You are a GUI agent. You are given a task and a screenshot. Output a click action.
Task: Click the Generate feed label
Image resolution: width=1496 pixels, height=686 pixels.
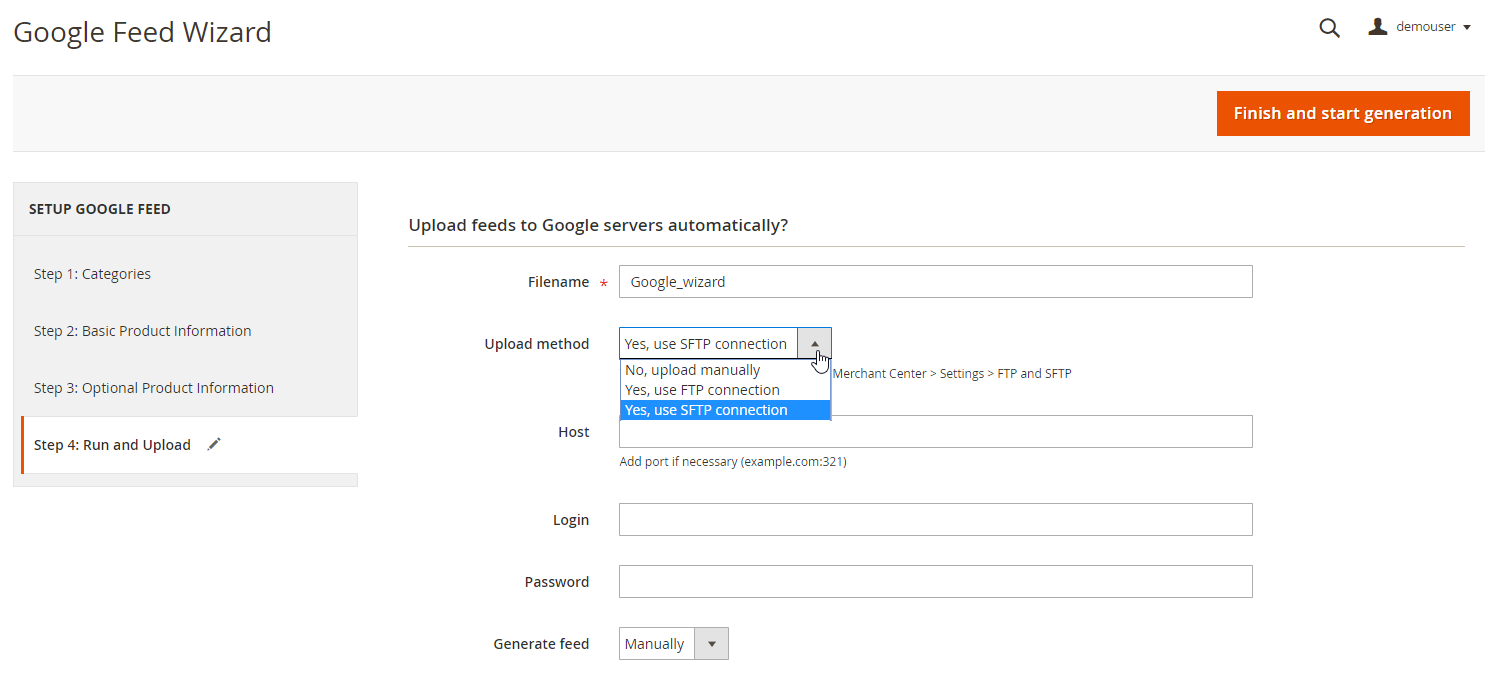541,644
